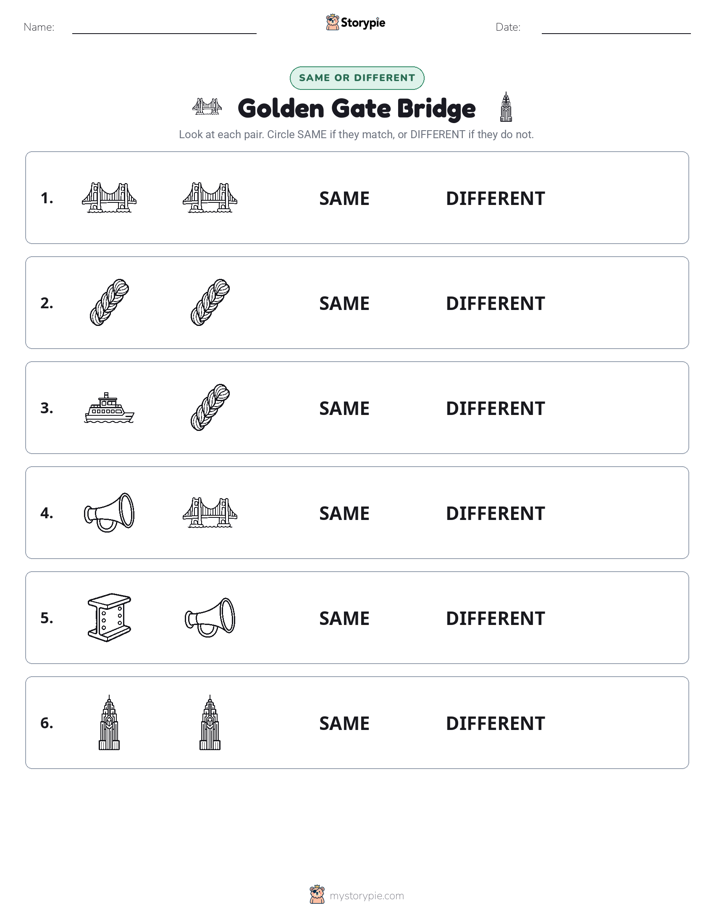Click the megaphone icon in row 5
714x924 pixels.
coord(210,618)
